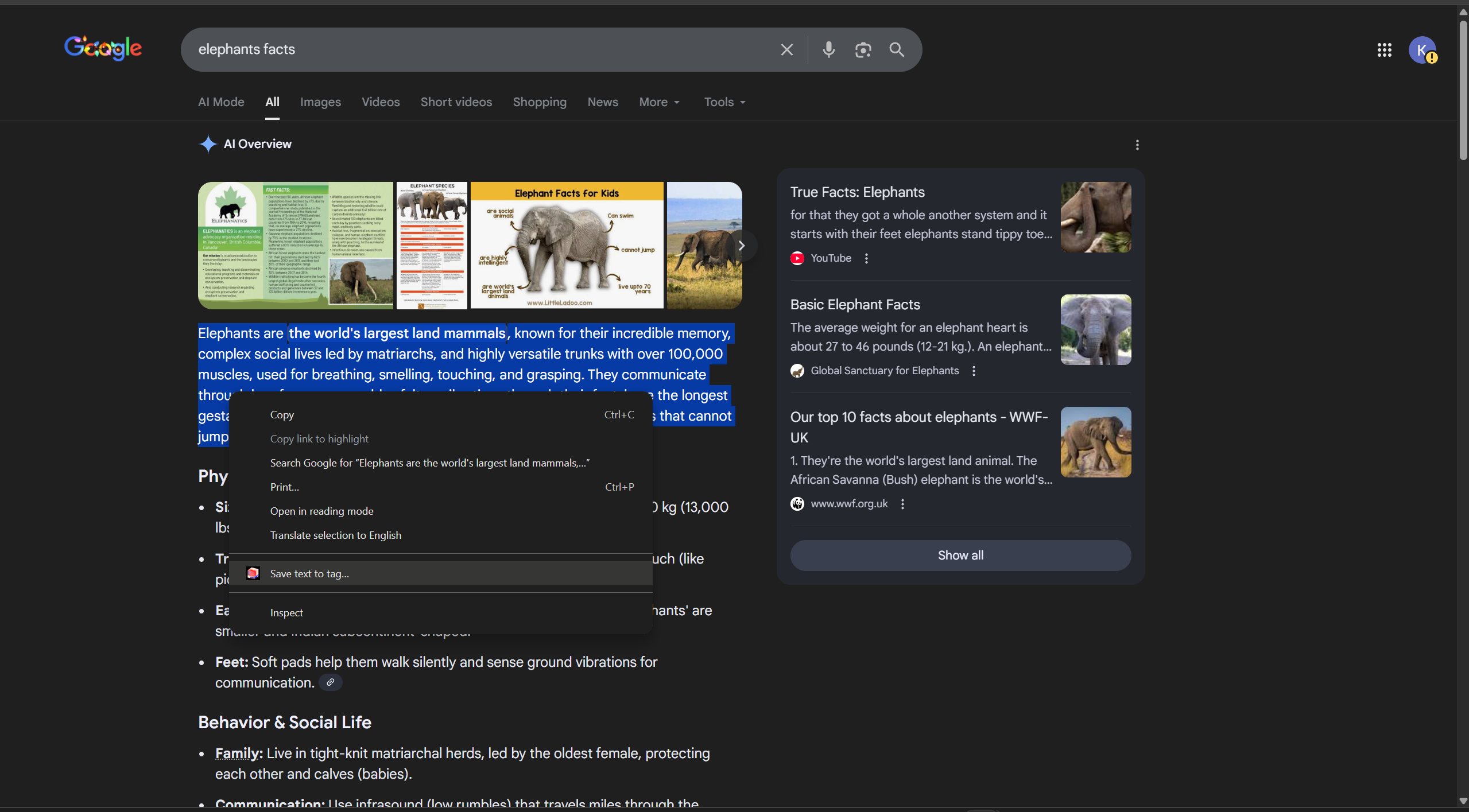Open three-dot menu beside www.wwf.org.uk
The width and height of the screenshot is (1469, 812).
[x=902, y=504]
